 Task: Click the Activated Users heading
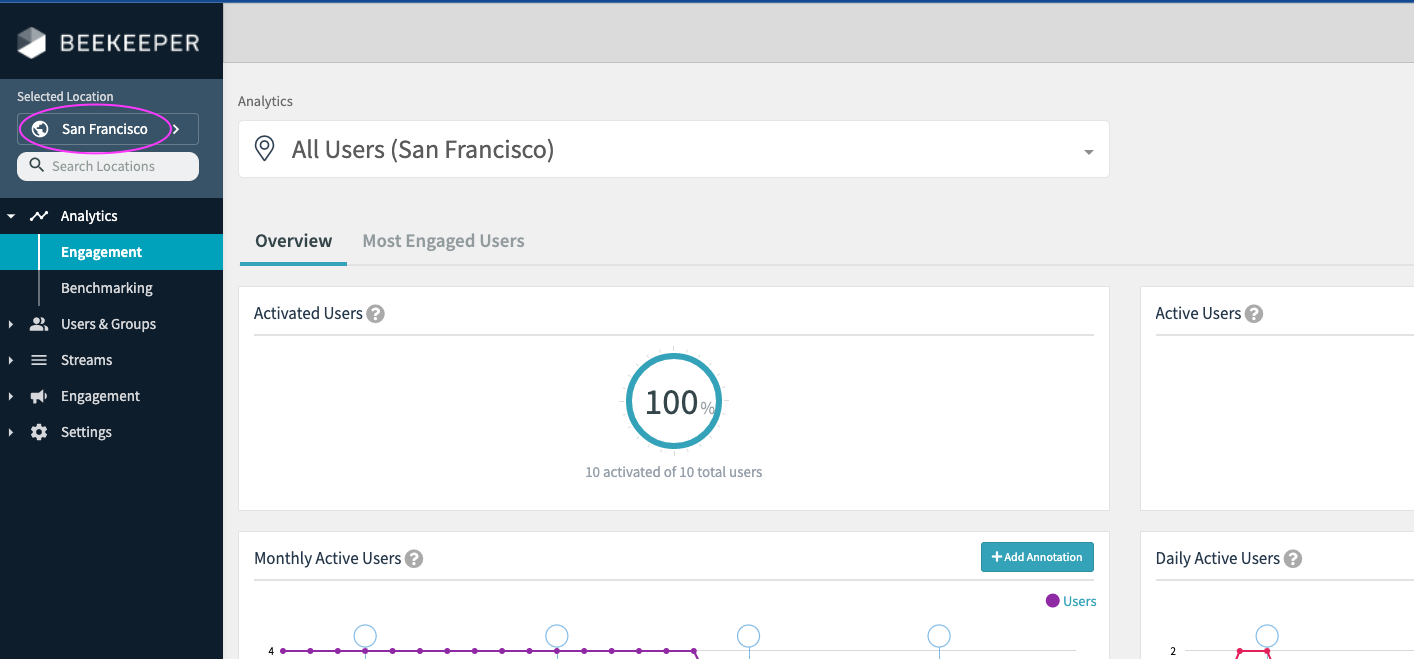pyautogui.click(x=308, y=314)
